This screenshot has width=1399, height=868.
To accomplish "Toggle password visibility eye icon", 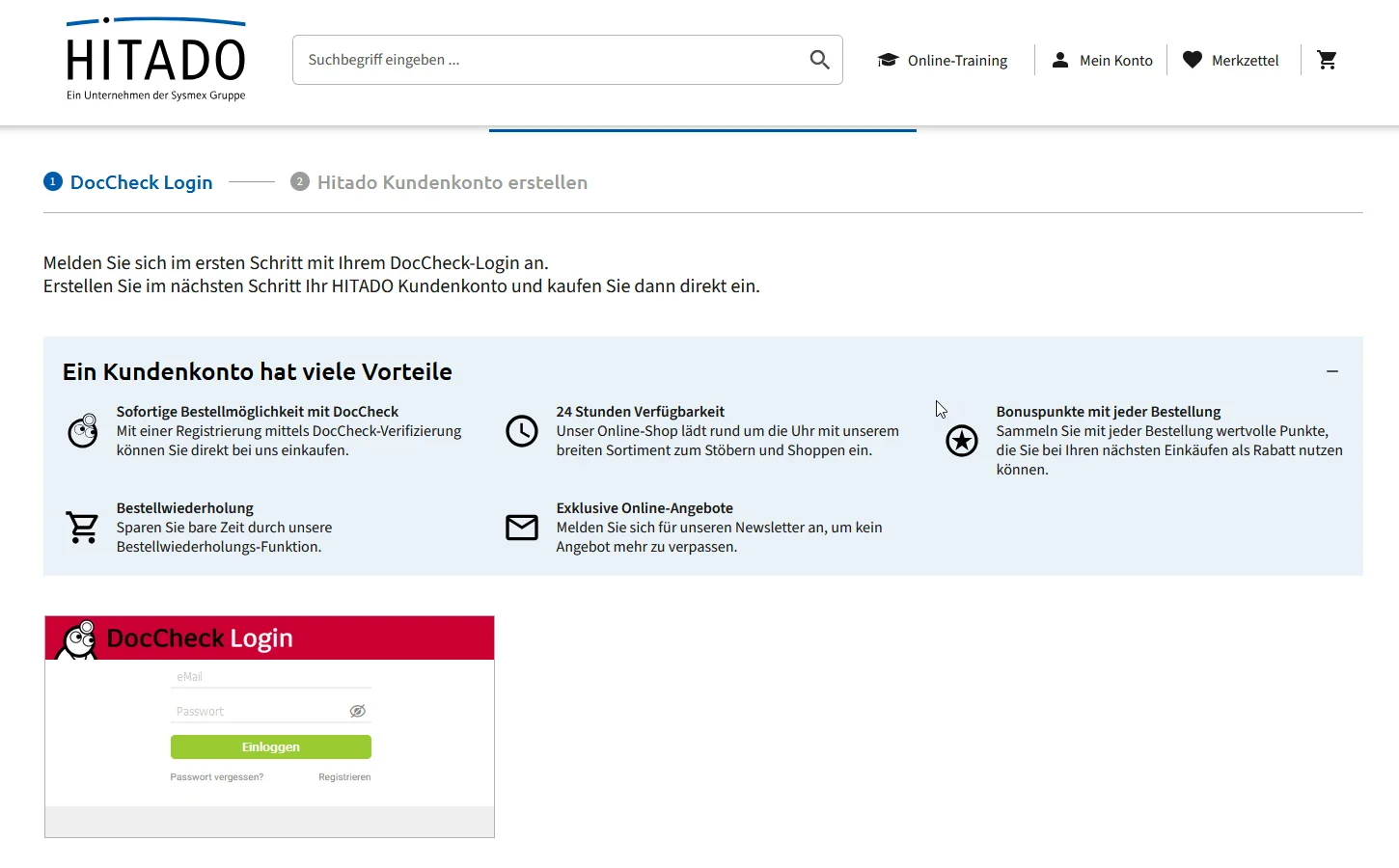I will pyautogui.click(x=357, y=711).
